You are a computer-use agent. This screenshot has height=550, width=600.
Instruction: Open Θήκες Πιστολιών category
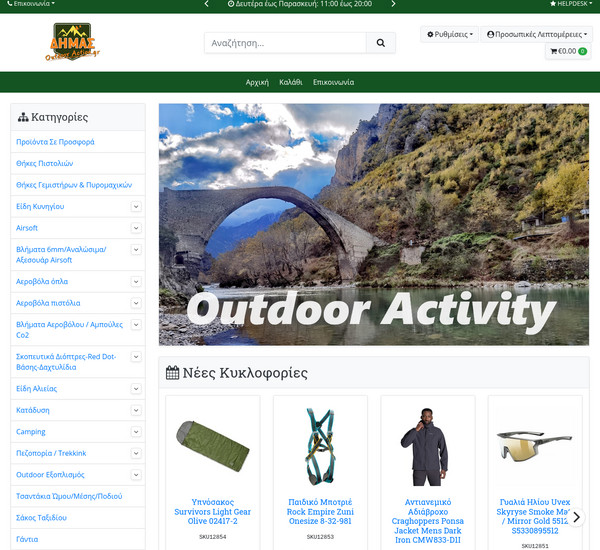click(x=44, y=163)
